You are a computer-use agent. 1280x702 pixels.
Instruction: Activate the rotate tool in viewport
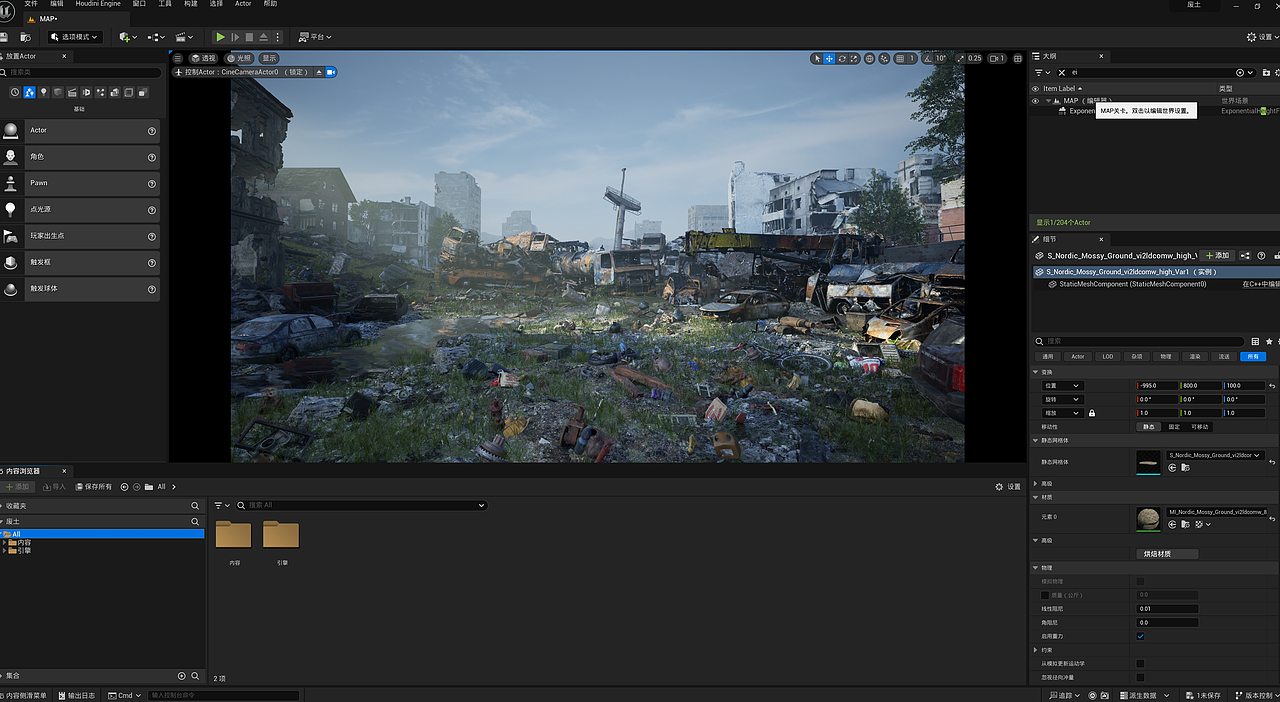pyautogui.click(x=842, y=58)
